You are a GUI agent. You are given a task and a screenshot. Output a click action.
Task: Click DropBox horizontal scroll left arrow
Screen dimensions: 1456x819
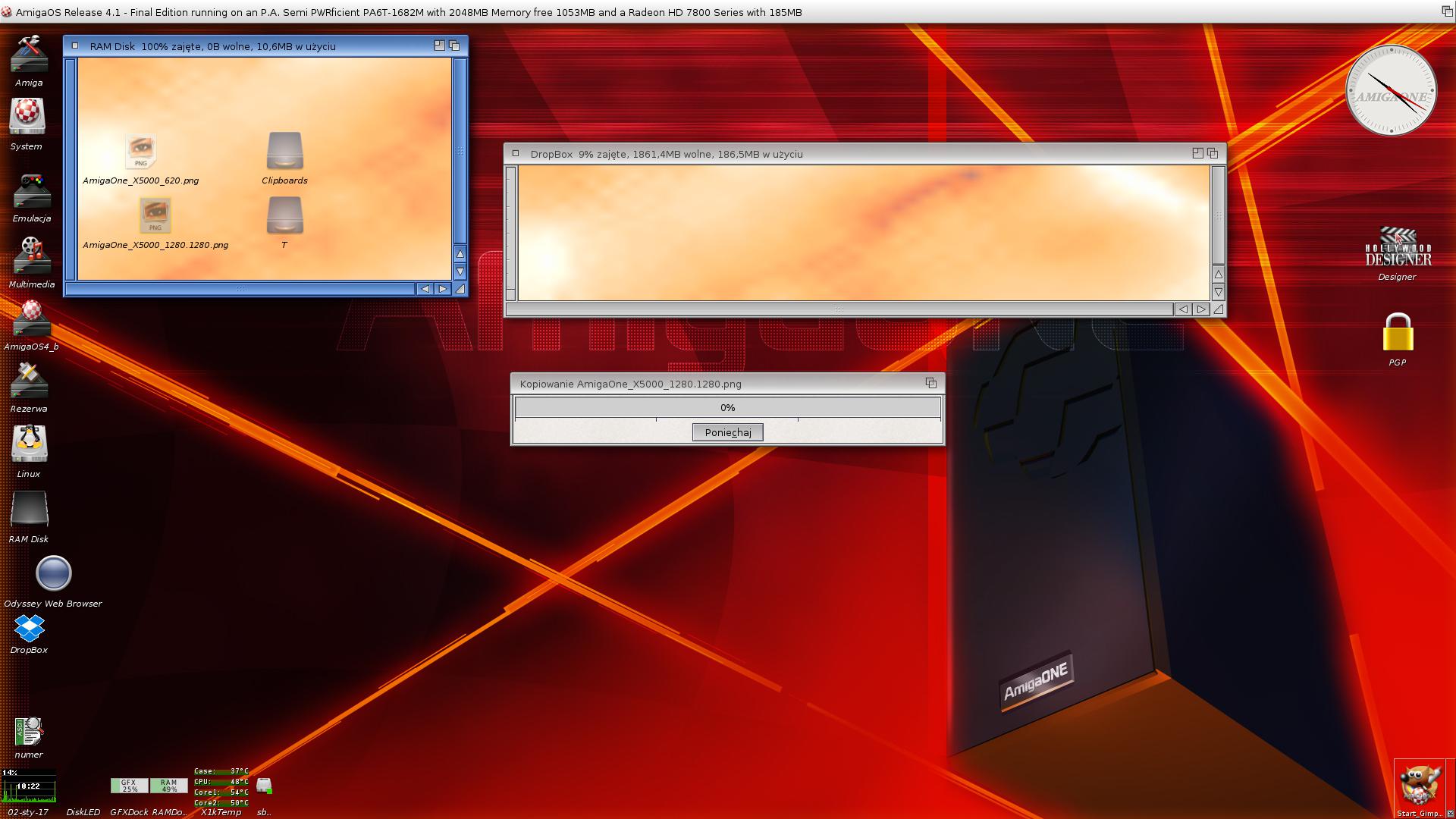click(1183, 309)
